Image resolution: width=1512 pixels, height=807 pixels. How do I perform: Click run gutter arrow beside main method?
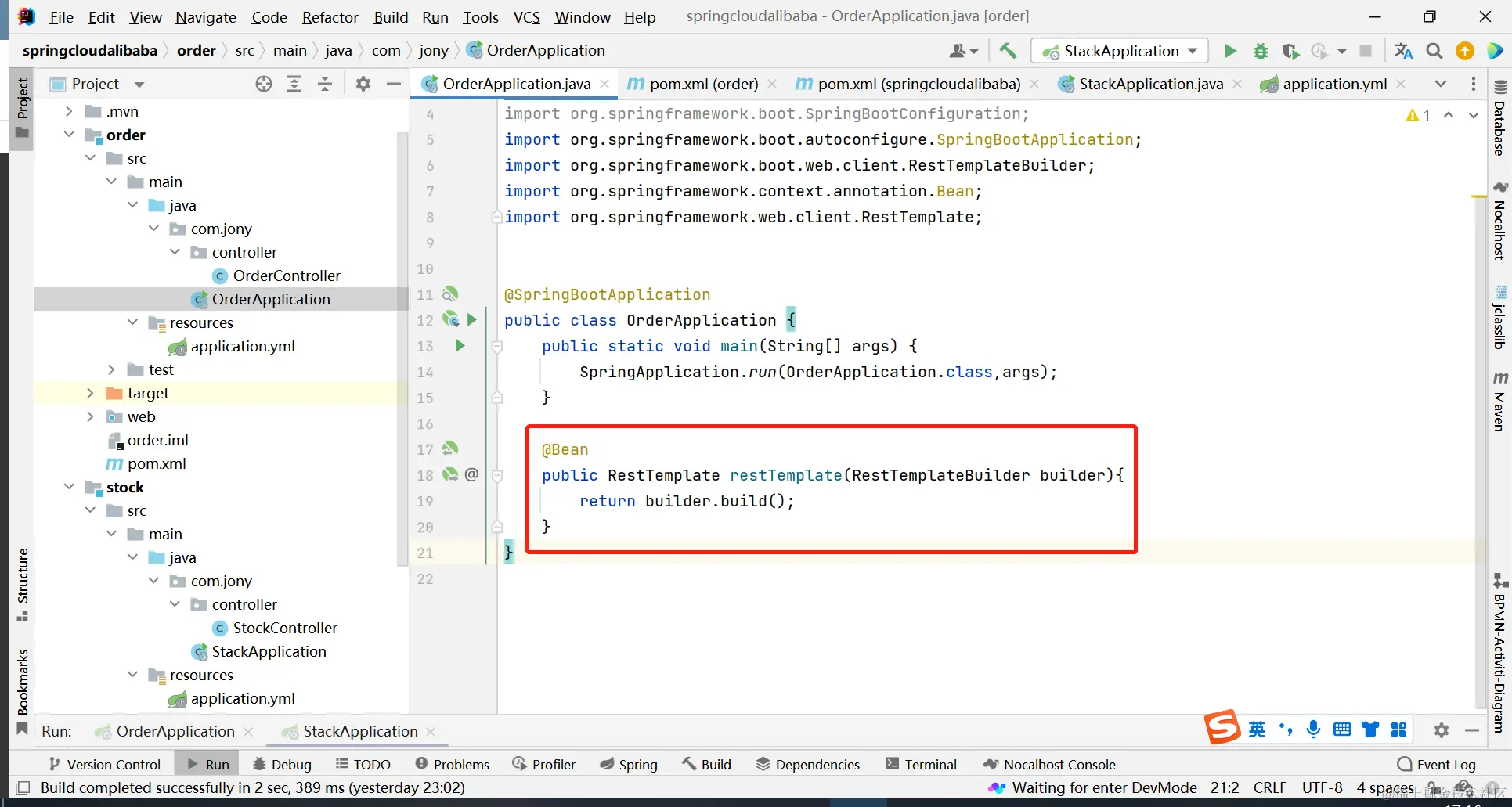[x=460, y=345]
